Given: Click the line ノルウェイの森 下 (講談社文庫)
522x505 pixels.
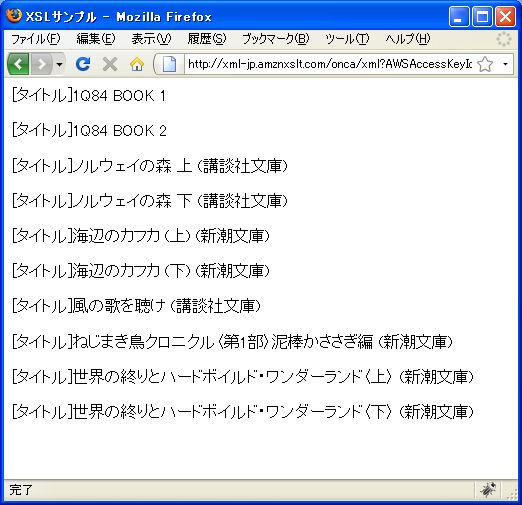Looking at the screenshot, I should point(150,201).
